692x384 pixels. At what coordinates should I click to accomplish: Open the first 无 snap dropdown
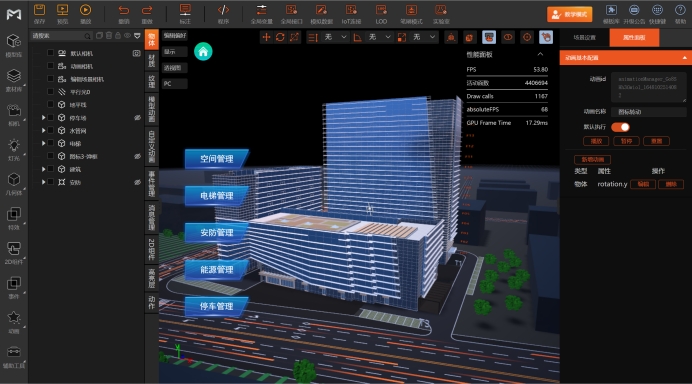coord(335,38)
